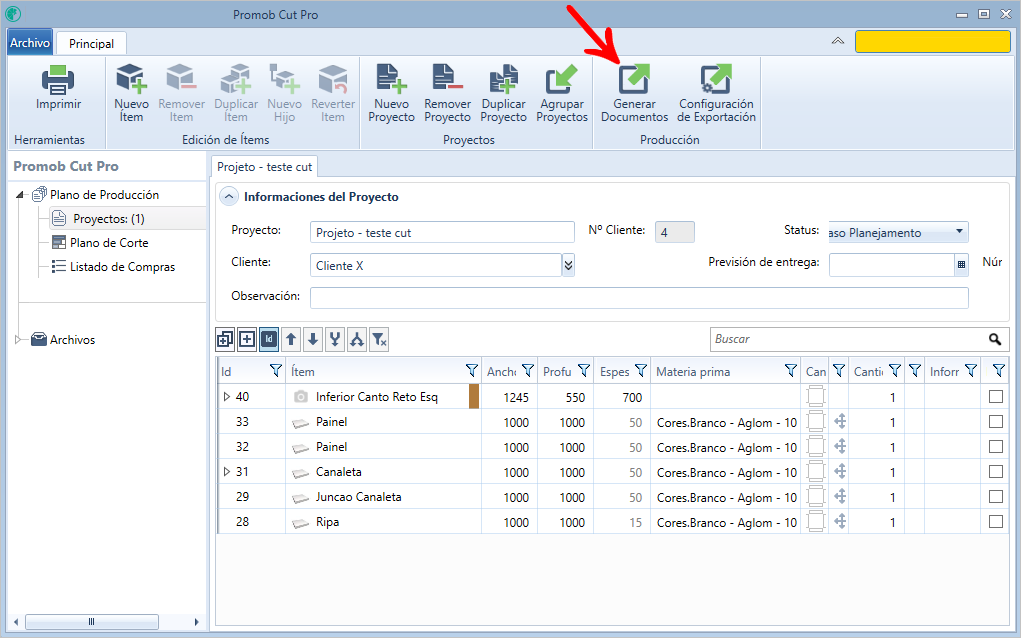Click the Nº Cliente field
This screenshot has width=1021, height=638.
coord(675,232)
